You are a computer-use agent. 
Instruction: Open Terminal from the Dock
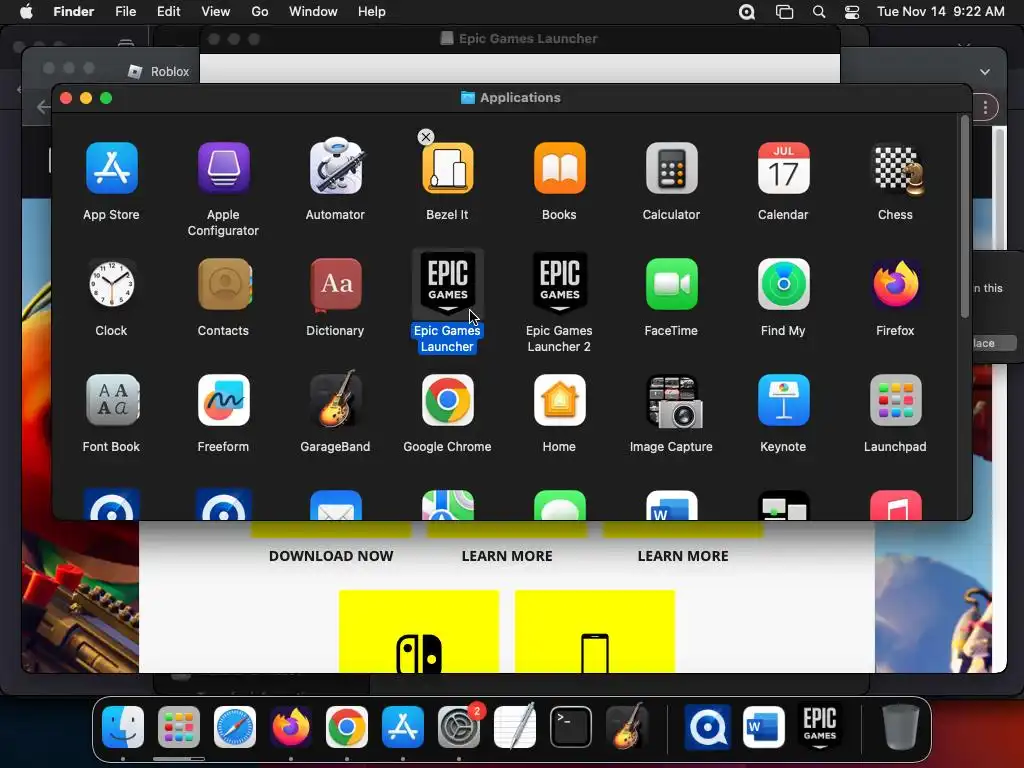click(x=571, y=727)
